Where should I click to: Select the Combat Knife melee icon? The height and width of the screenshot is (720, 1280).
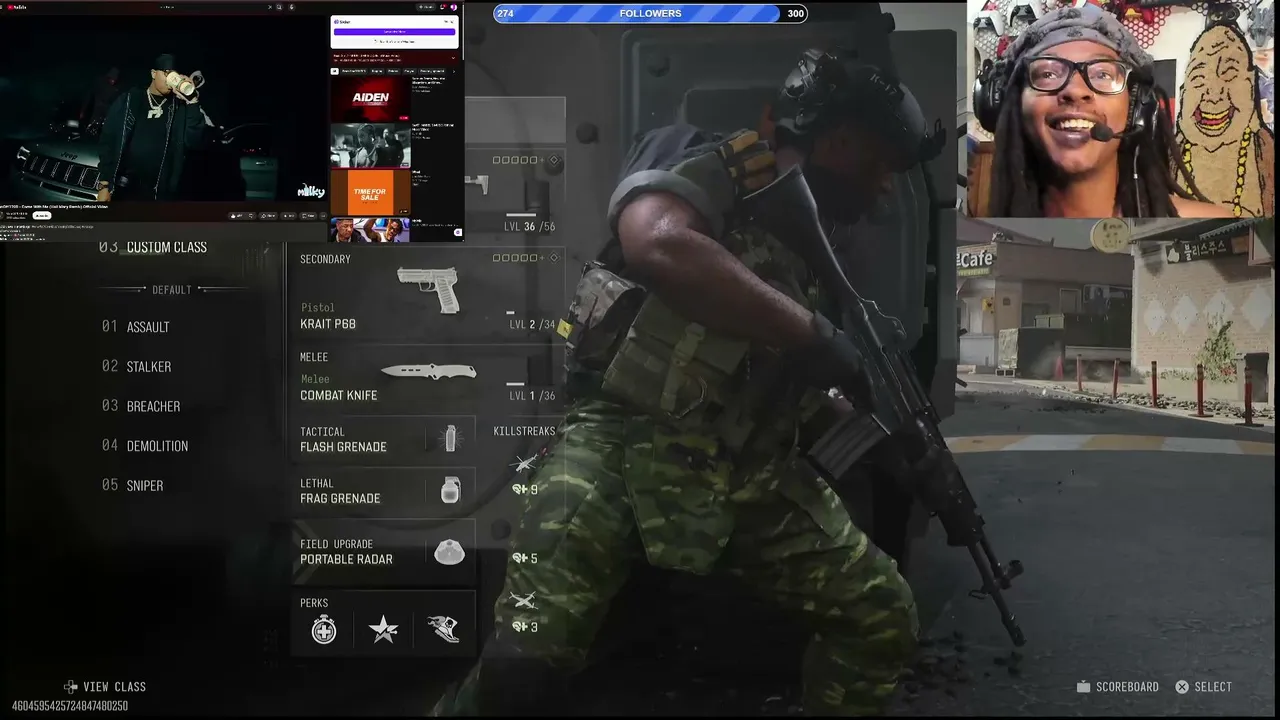428,371
